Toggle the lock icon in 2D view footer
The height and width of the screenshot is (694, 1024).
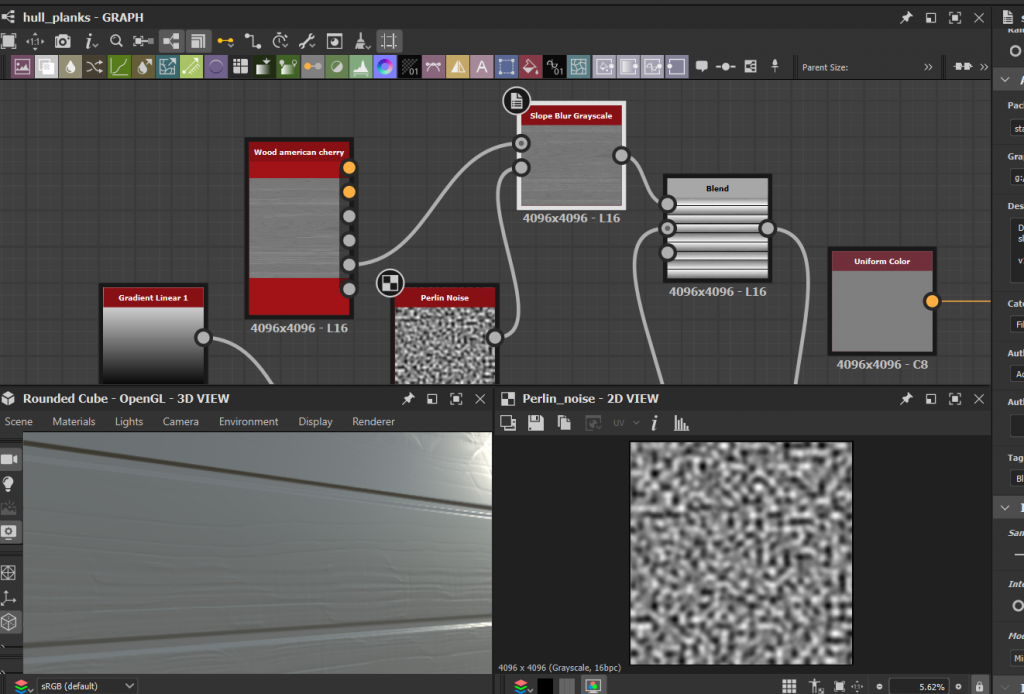978,686
